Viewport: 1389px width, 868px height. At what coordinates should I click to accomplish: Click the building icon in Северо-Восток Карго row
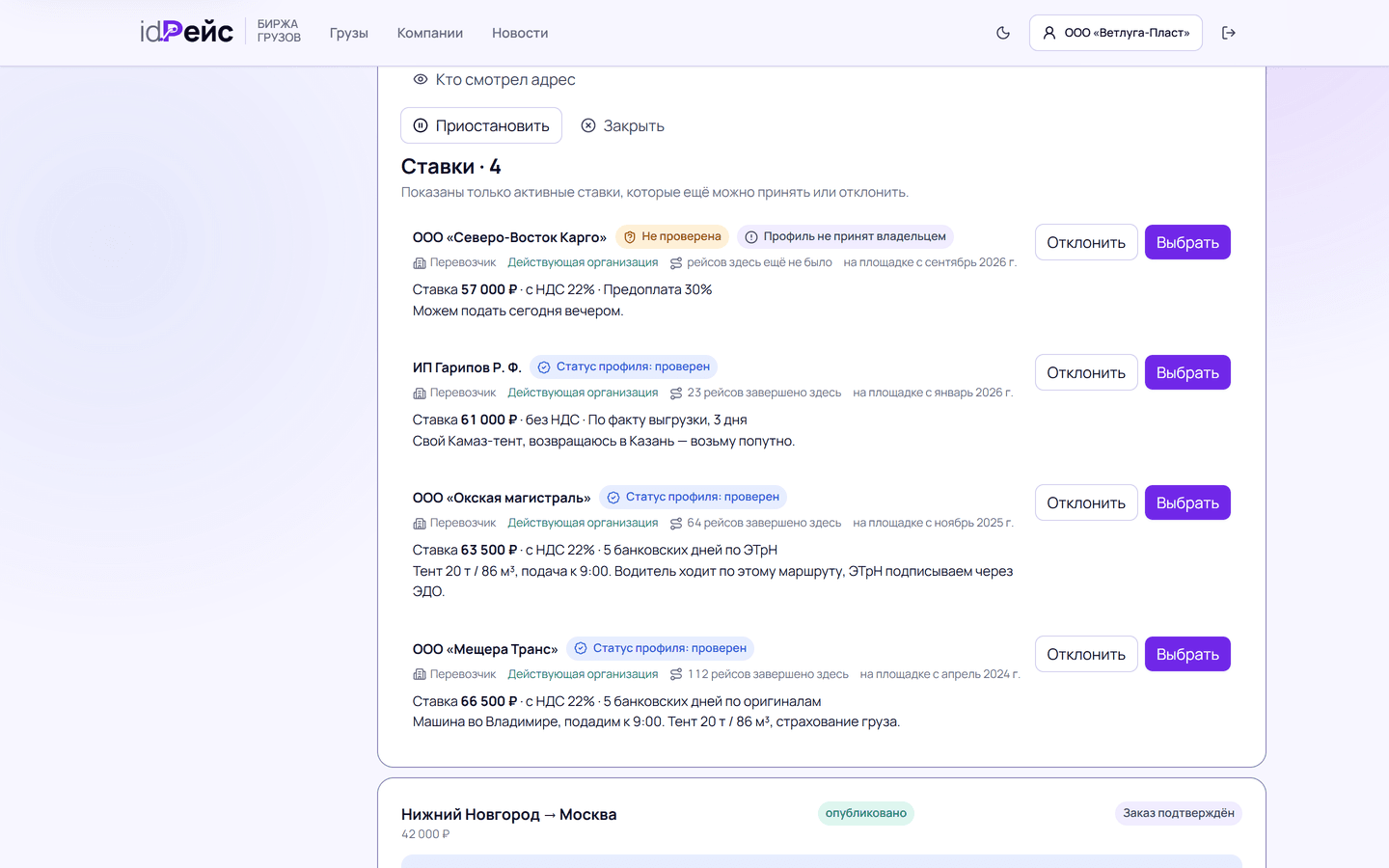click(420, 263)
